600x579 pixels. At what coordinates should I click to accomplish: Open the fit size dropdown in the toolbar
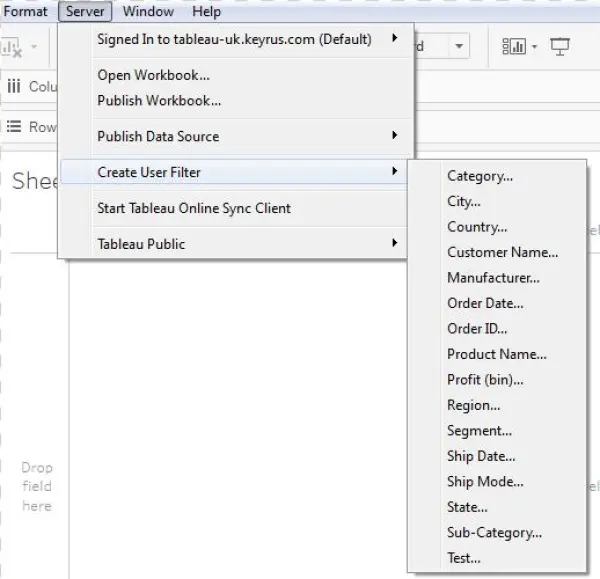point(459,46)
